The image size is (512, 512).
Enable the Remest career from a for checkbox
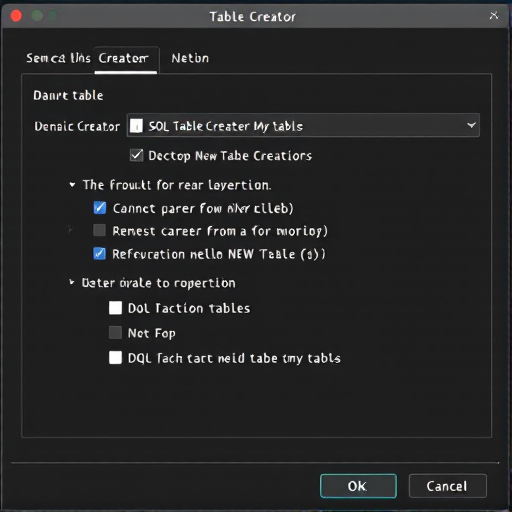click(99, 230)
